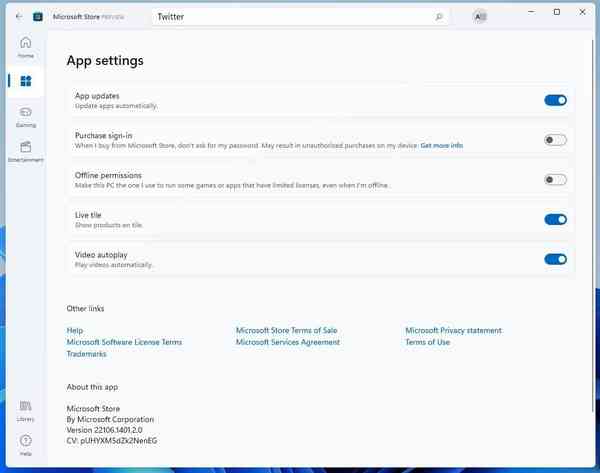Open the Trademarks link

coord(86,354)
